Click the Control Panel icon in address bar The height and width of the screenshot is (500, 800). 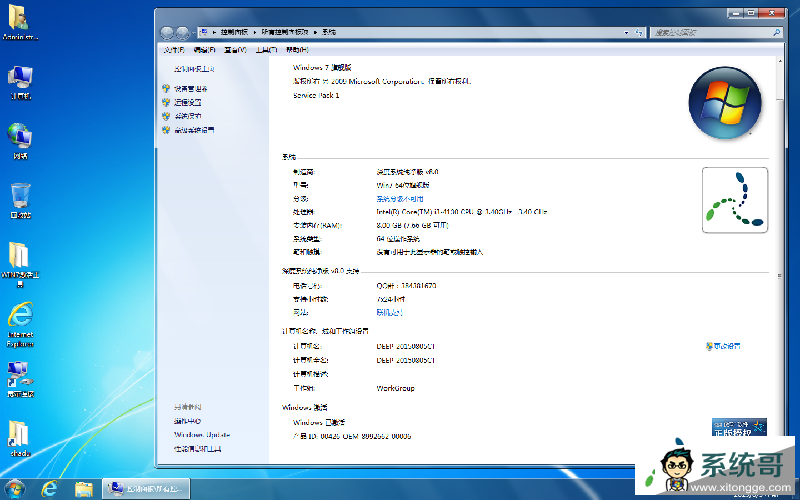[x=204, y=32]
